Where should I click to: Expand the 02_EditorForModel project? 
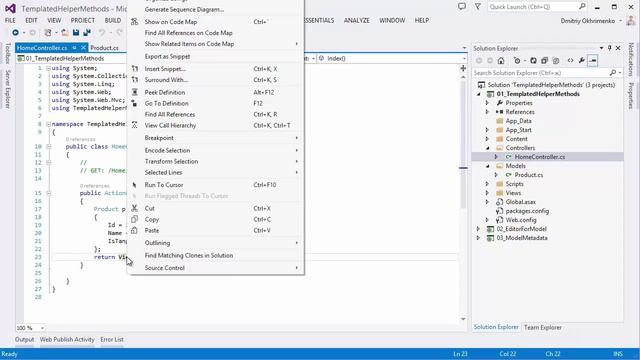tap(478, 229)
